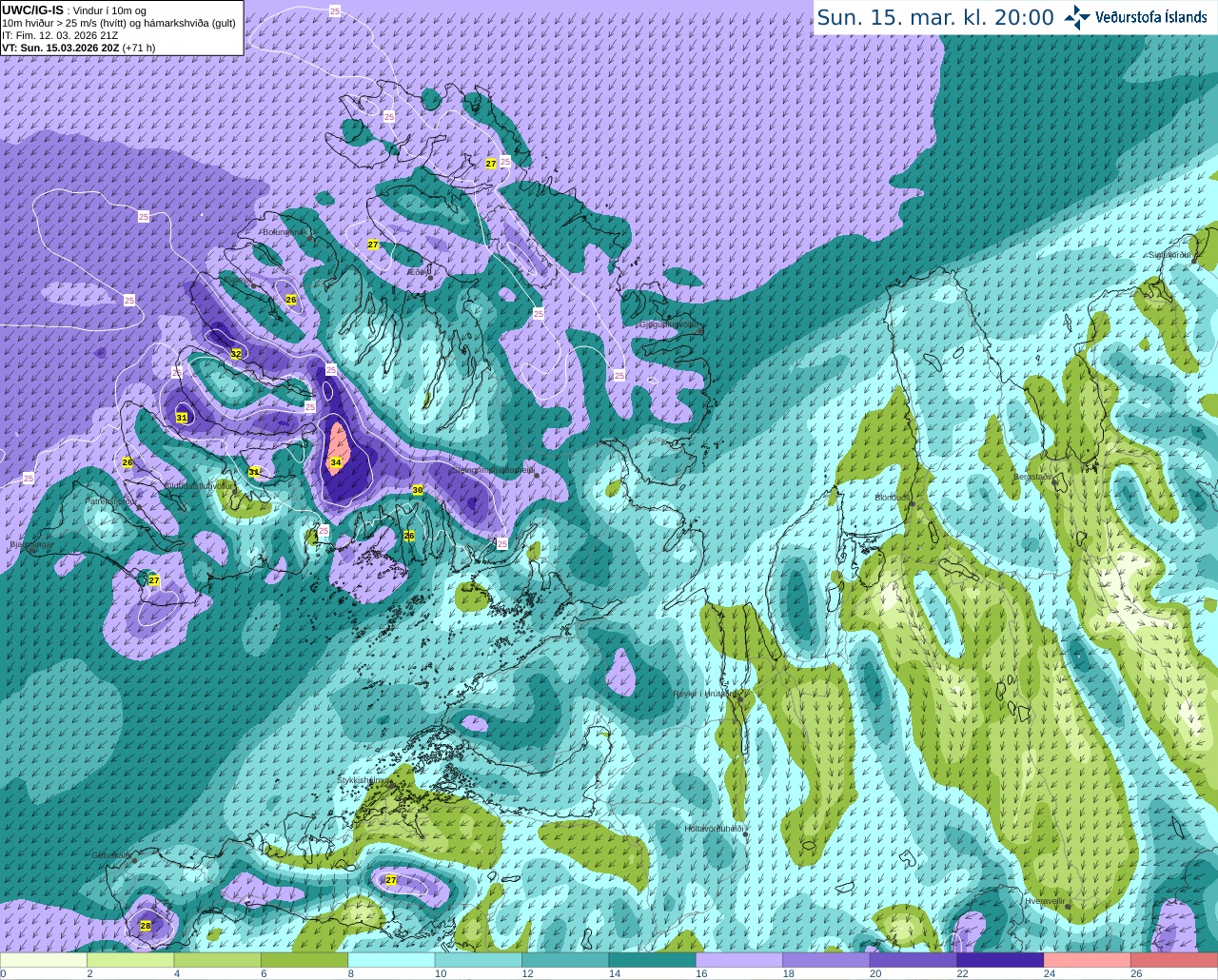The height and width of the screenshot is (980, 1218).
Task: Click the light green 2–4 legend swatch
Action: tap(130, 960)
